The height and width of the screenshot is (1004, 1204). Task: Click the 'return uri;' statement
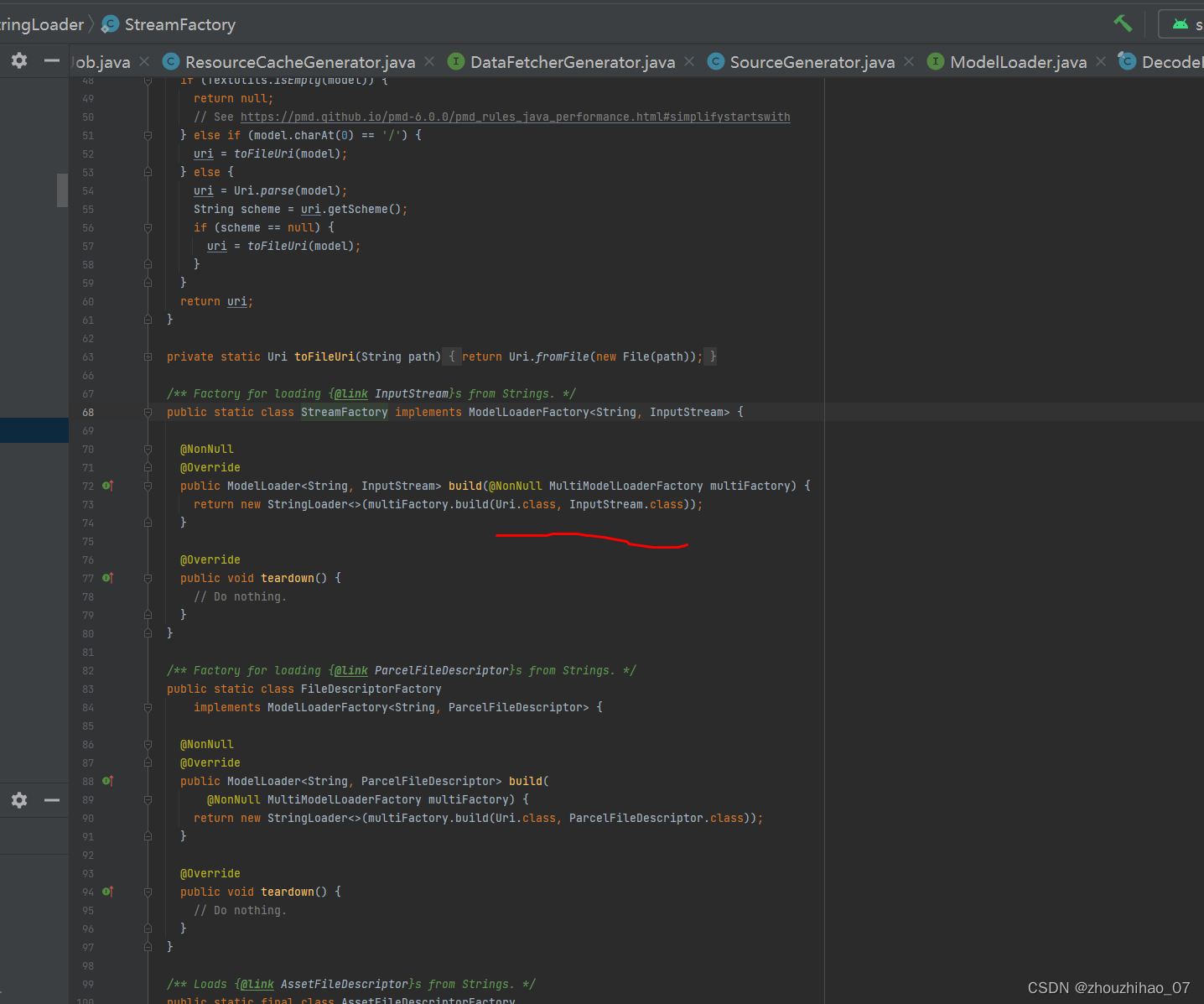pos(216,301)
